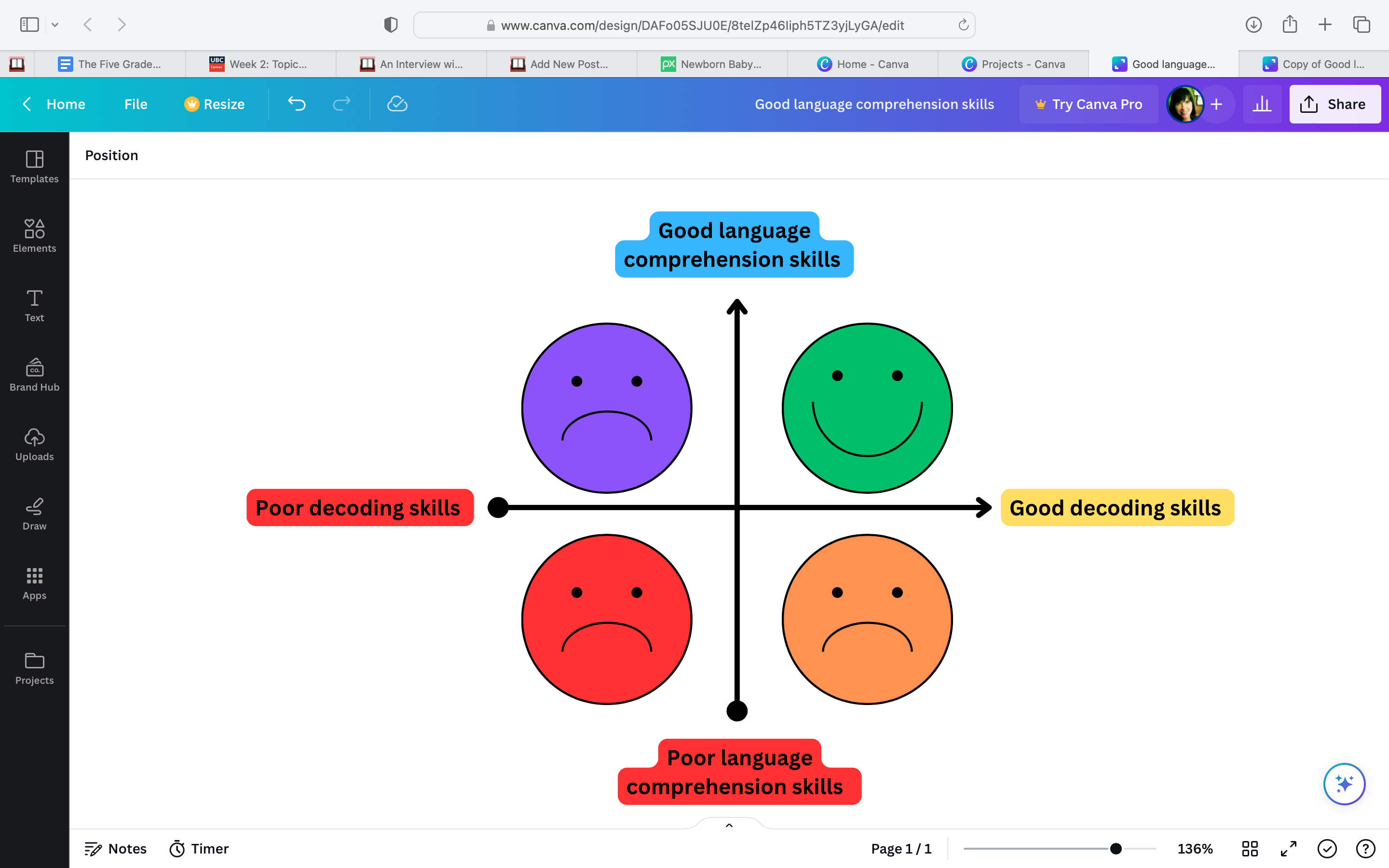Switch to 'Home - Canva' tab
1389x868 pixels.
point(863,64)
